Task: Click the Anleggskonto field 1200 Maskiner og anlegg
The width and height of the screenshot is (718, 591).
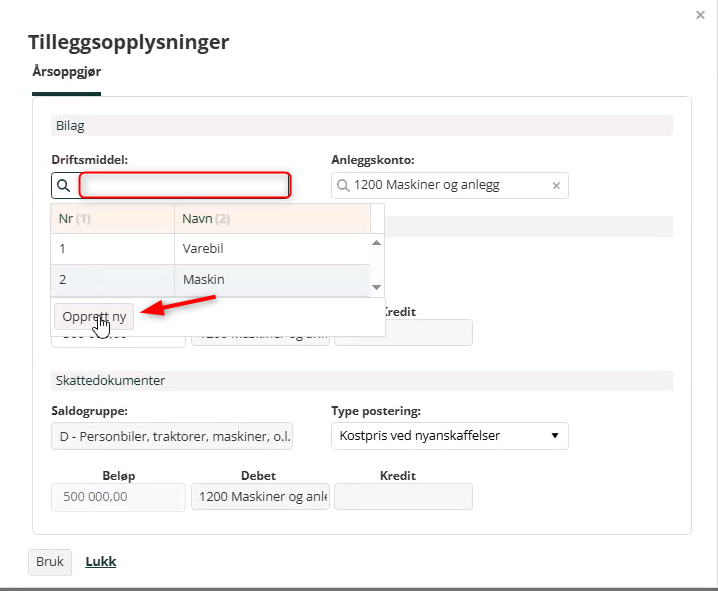Action: click(x=450, y=185)
